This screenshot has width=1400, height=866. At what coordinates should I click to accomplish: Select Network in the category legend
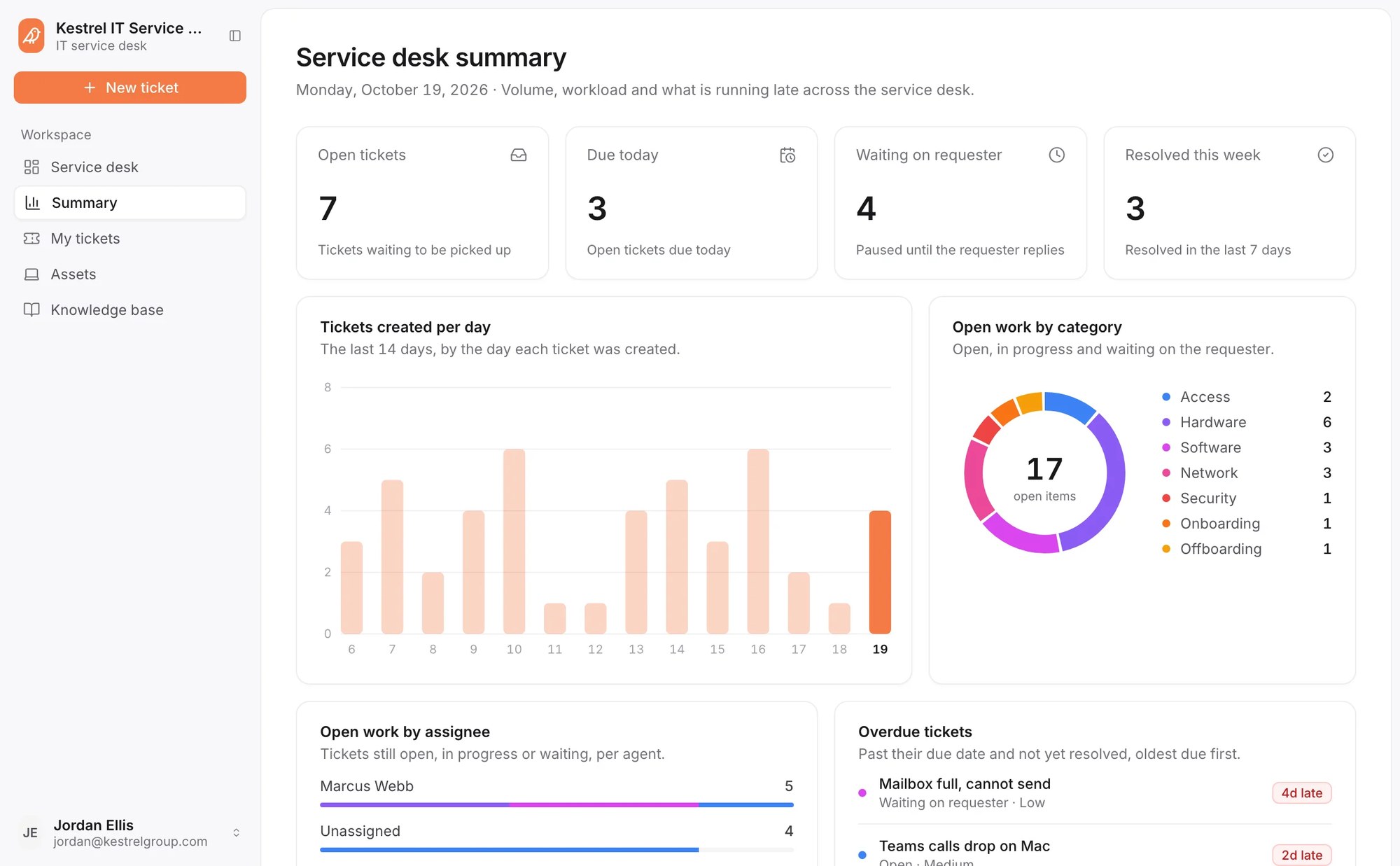point(1246,473)
